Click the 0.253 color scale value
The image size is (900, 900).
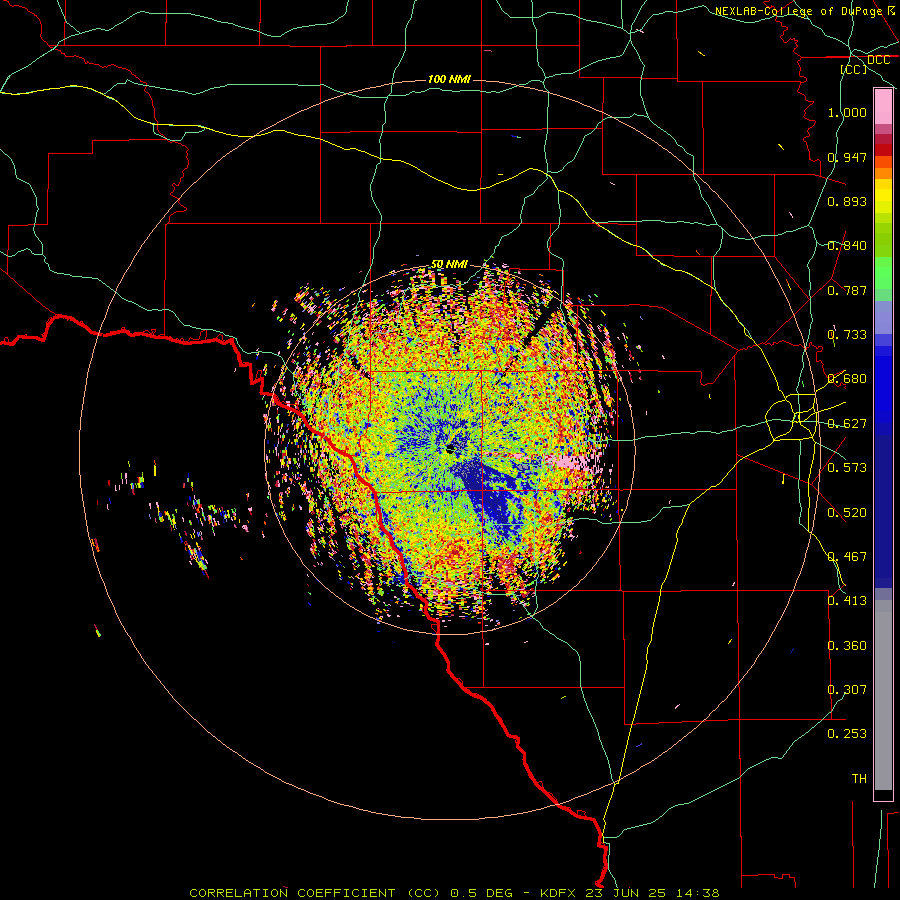(x=847, y=734)
